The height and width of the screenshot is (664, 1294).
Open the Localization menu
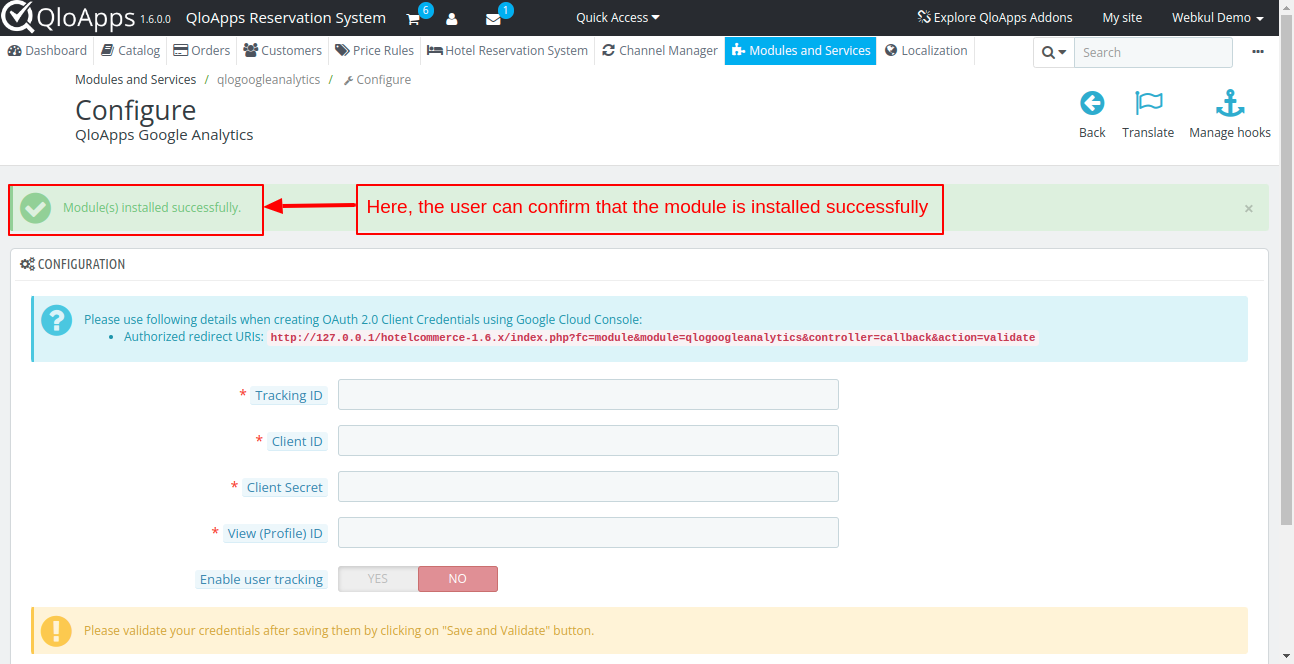point(926,50)
